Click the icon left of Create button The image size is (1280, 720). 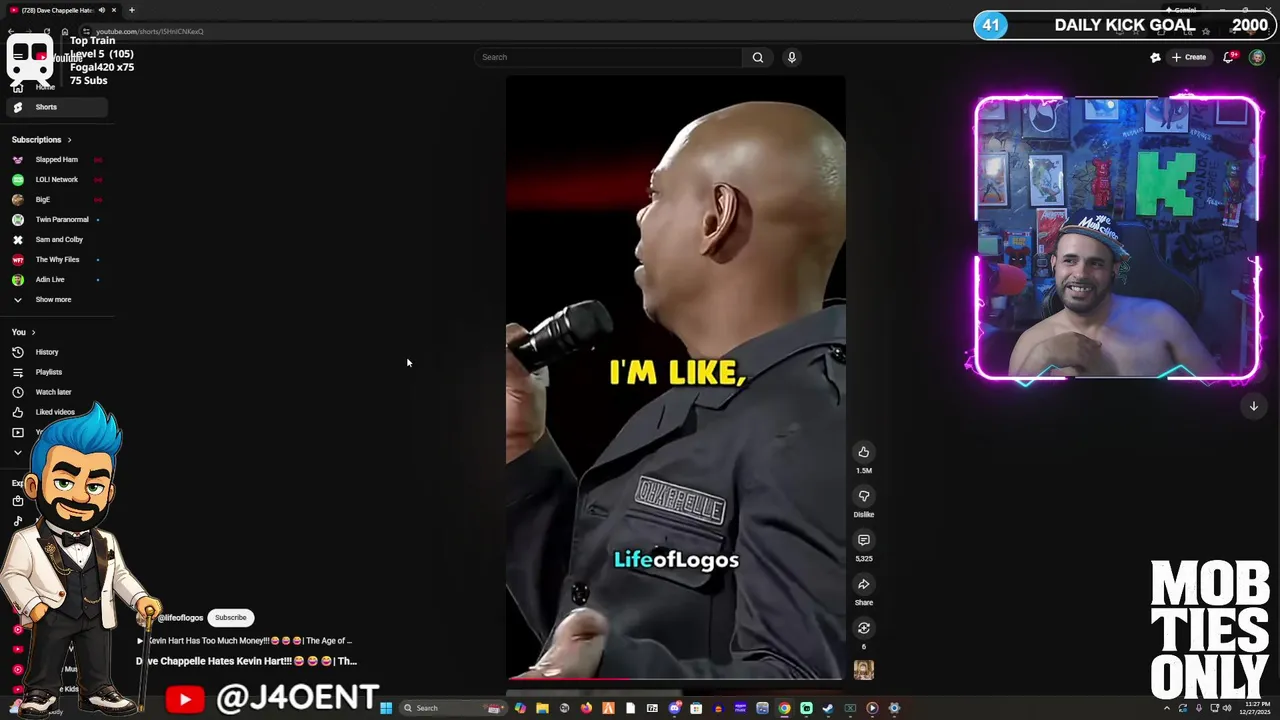tap(1155, 57)
